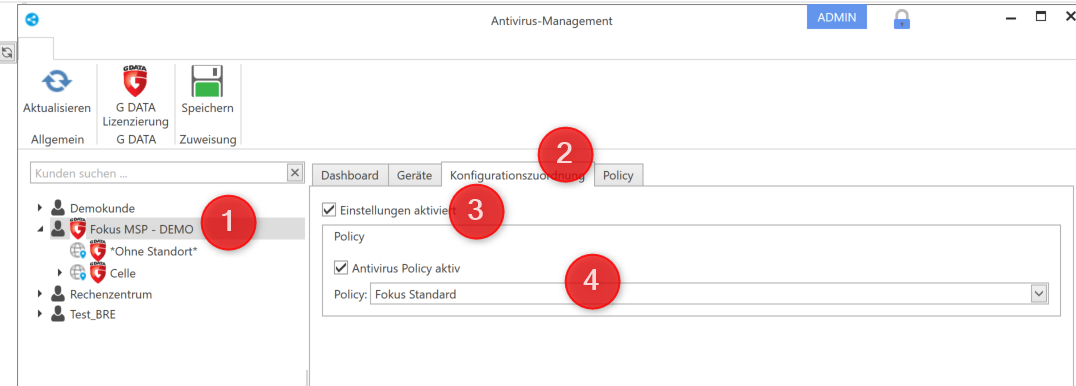This screenshot has height=386, width=1076.
Task: Select Rechenzentrum in customer tree
Action: point(110,294)
